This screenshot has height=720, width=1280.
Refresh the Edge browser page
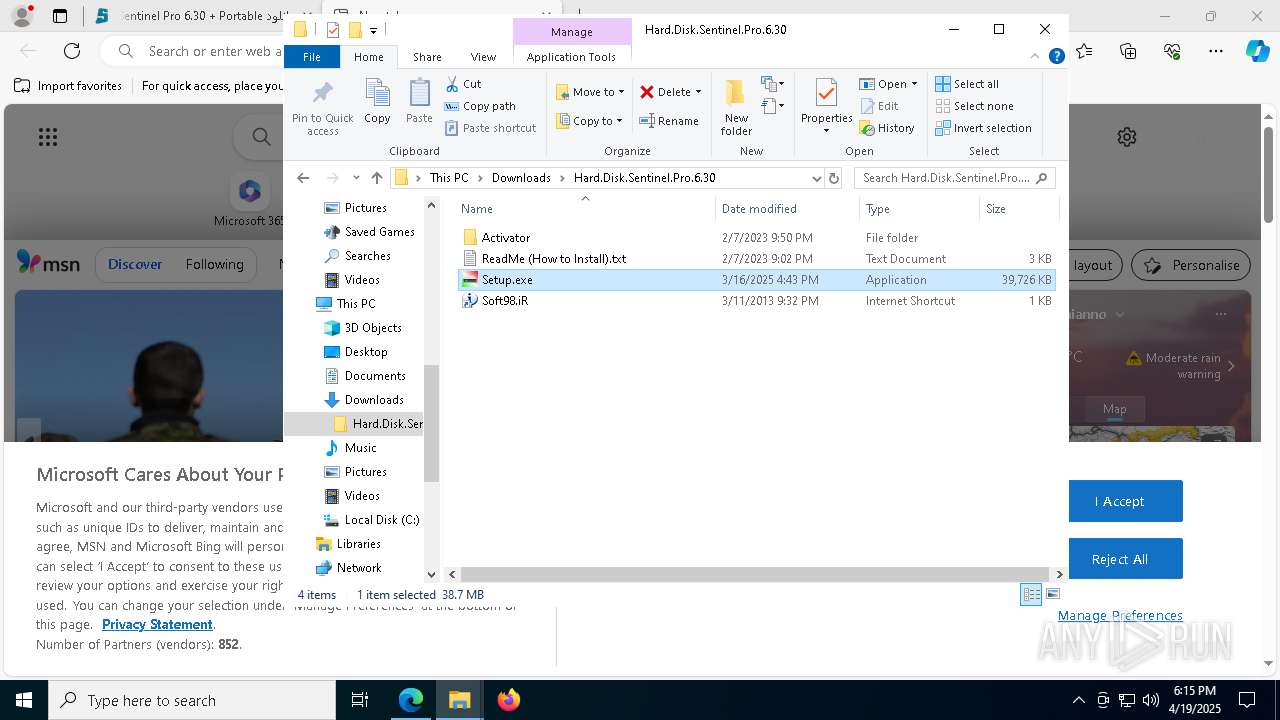point(72,50)
